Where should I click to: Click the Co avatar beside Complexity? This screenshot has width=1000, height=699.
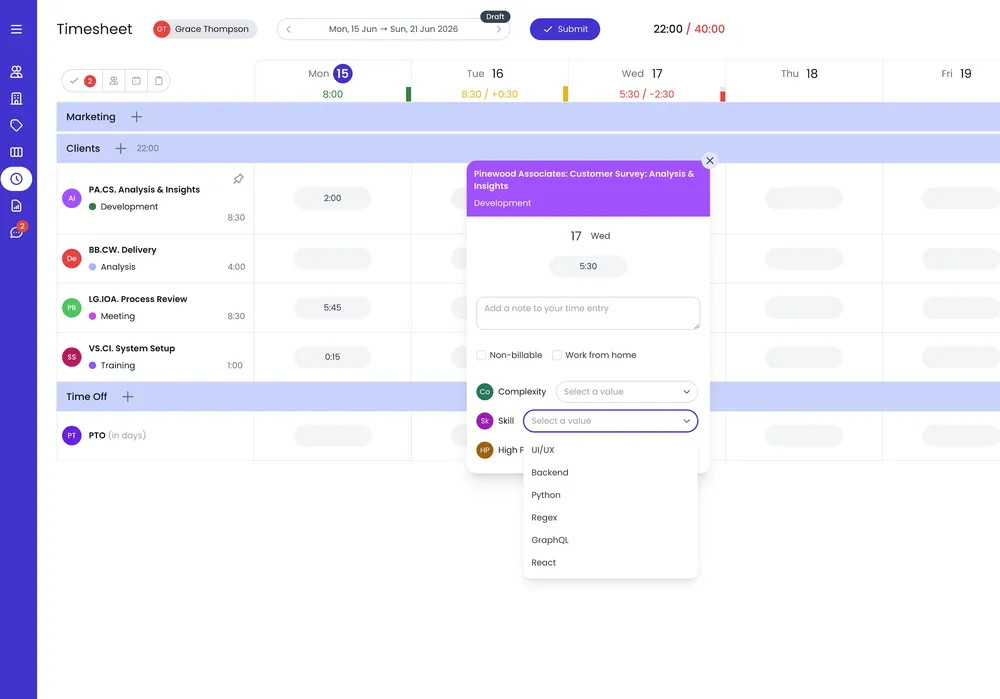coord(485,392)
